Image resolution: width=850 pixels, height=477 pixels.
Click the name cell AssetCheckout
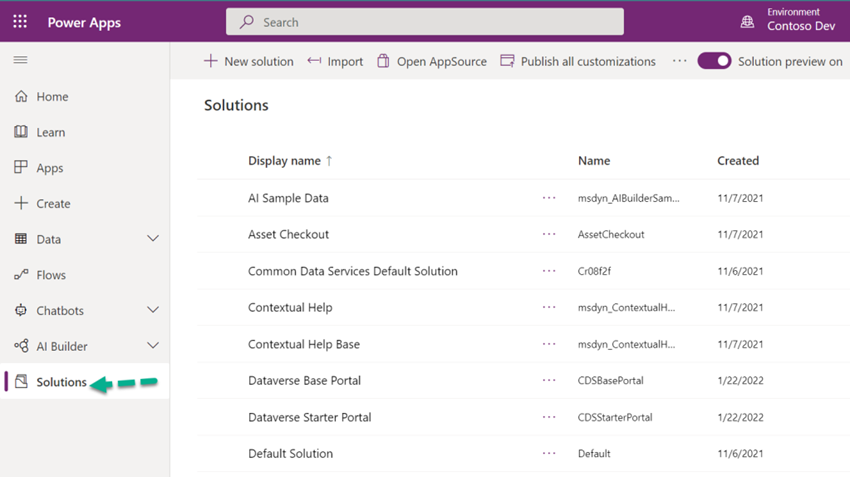pos(611,234)
